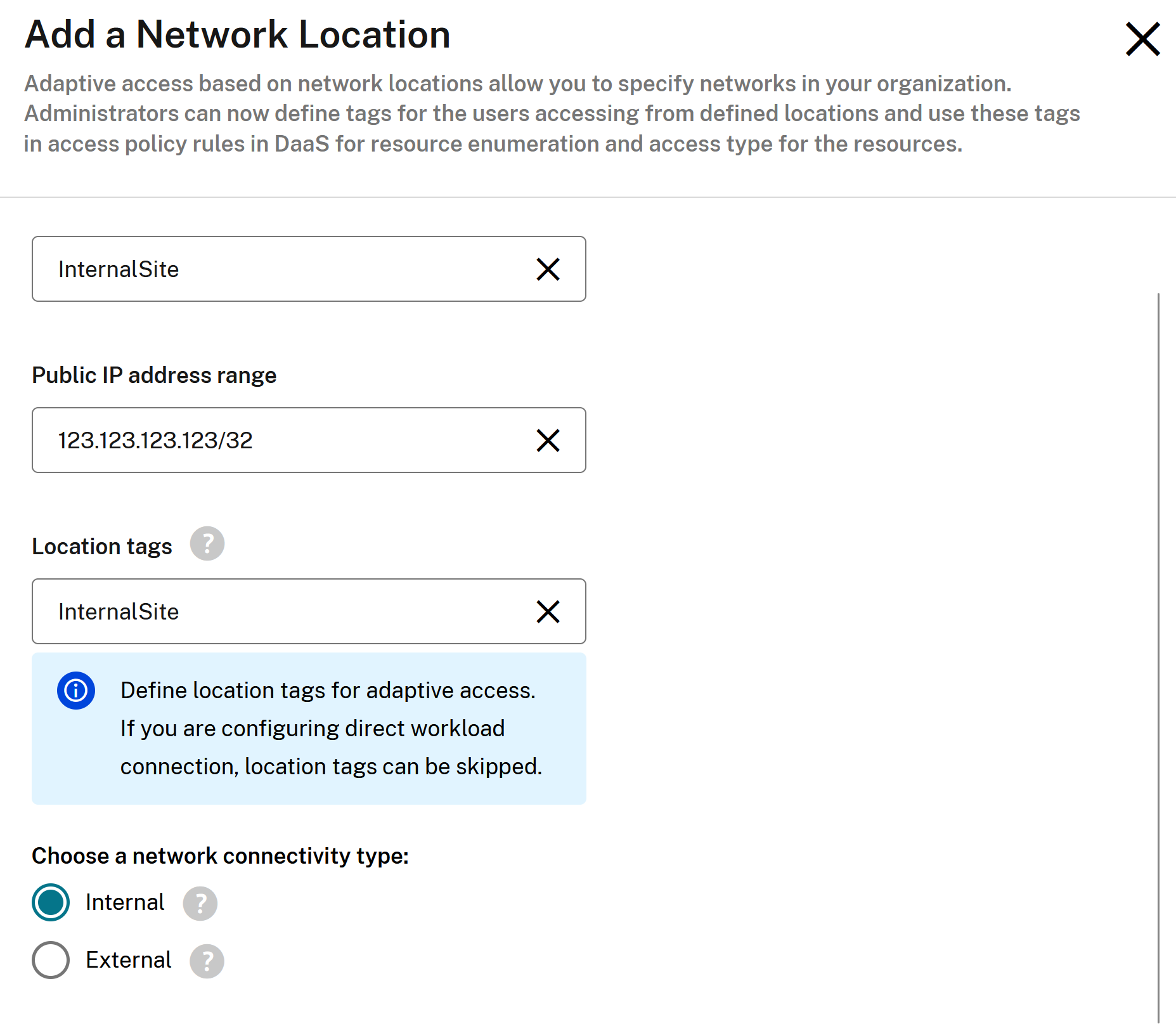The height and width of the screenshot is (1026, 1176).
Task: Clear the location name InternalSite field
Action: [548, 269]
